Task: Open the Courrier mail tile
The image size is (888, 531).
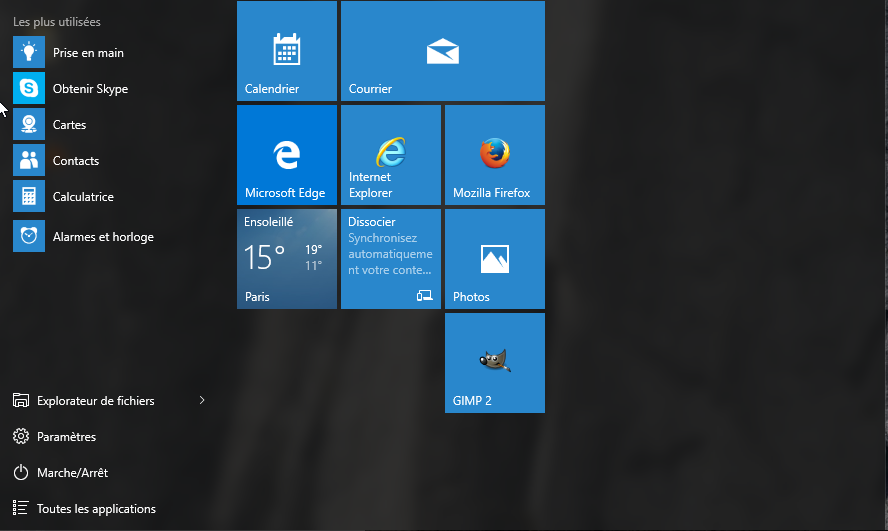Action: 443,51
